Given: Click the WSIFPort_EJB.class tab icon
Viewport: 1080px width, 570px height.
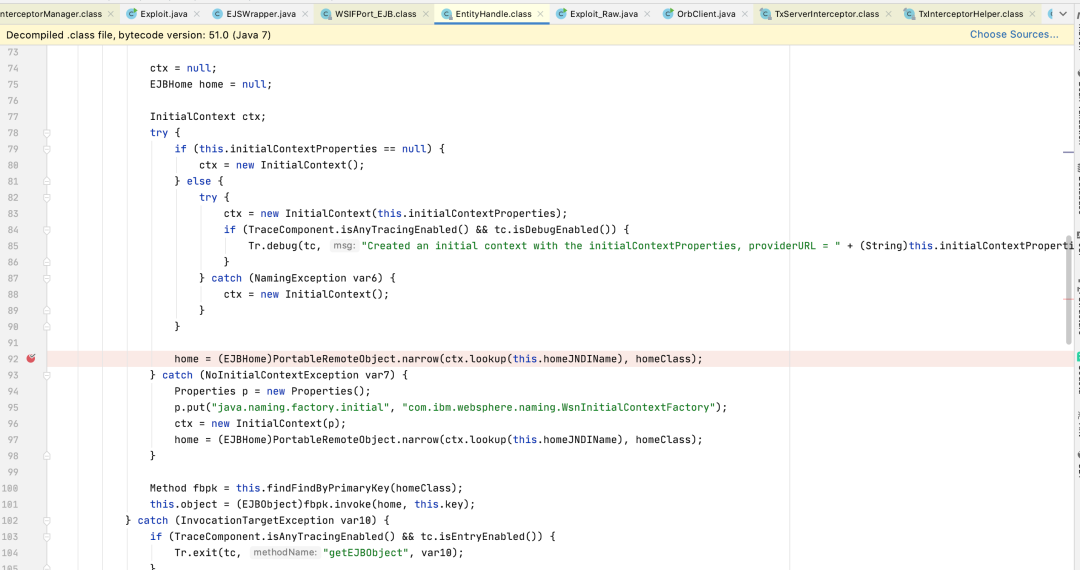Looking at the screenshot, I should [x=326, y=14].
